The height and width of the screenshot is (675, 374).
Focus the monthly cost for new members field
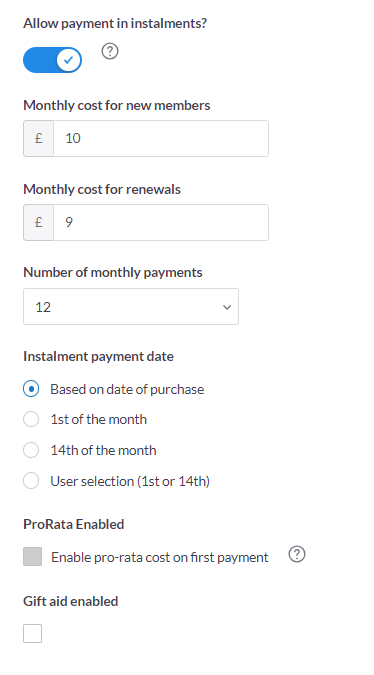[161, 138]
